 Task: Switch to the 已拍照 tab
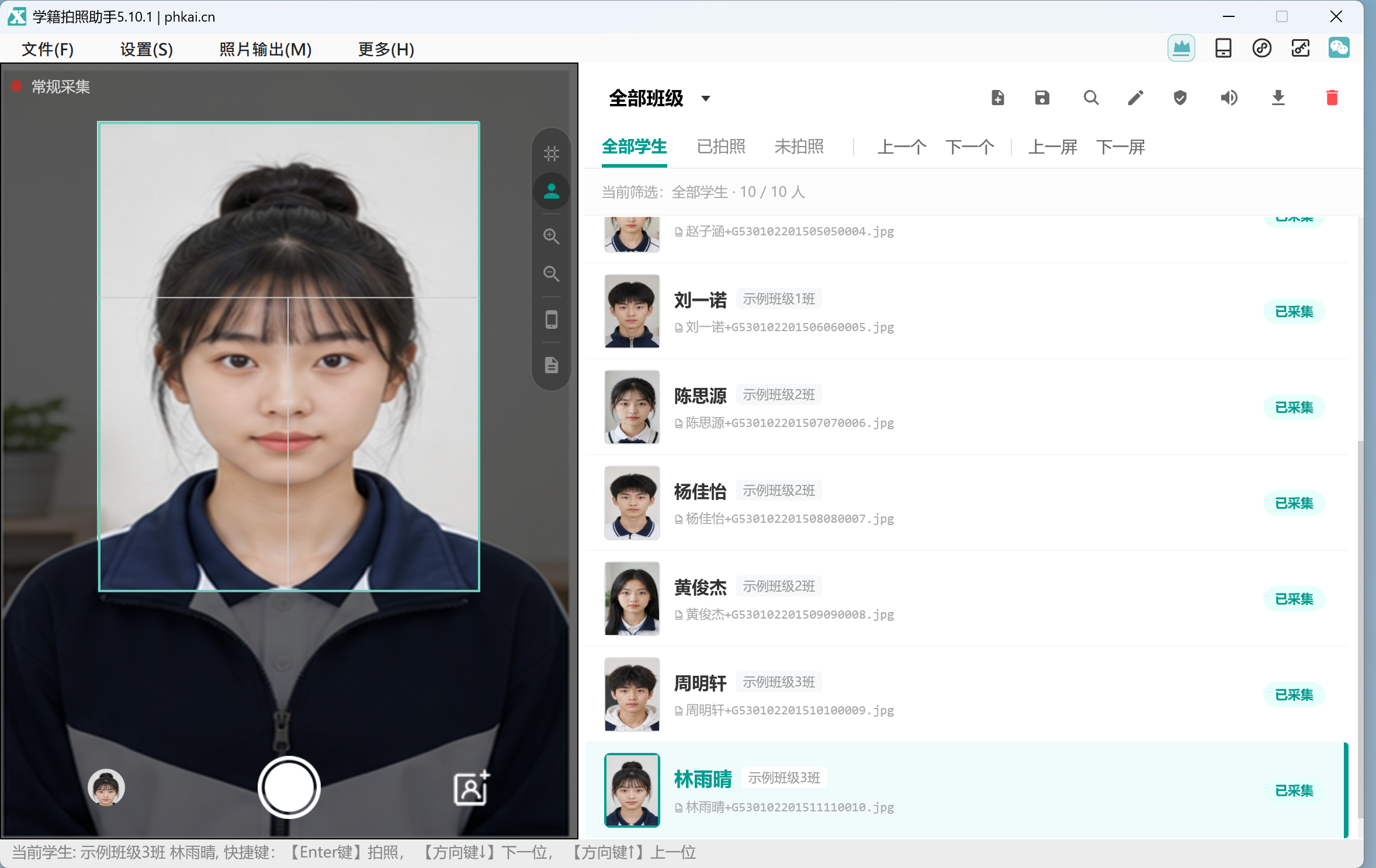(721, 147)
